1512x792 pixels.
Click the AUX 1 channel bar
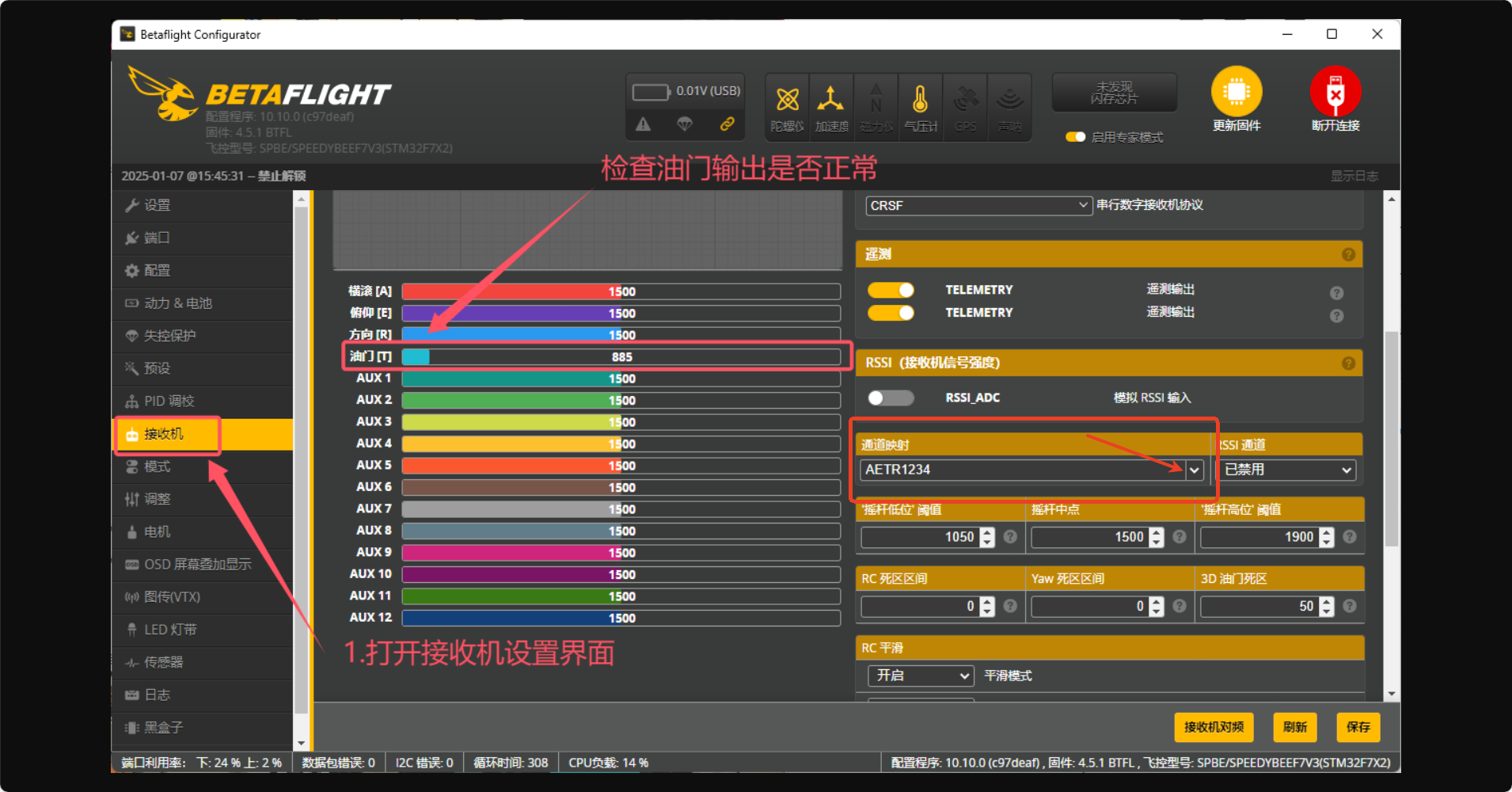click(x=621, y=379)
